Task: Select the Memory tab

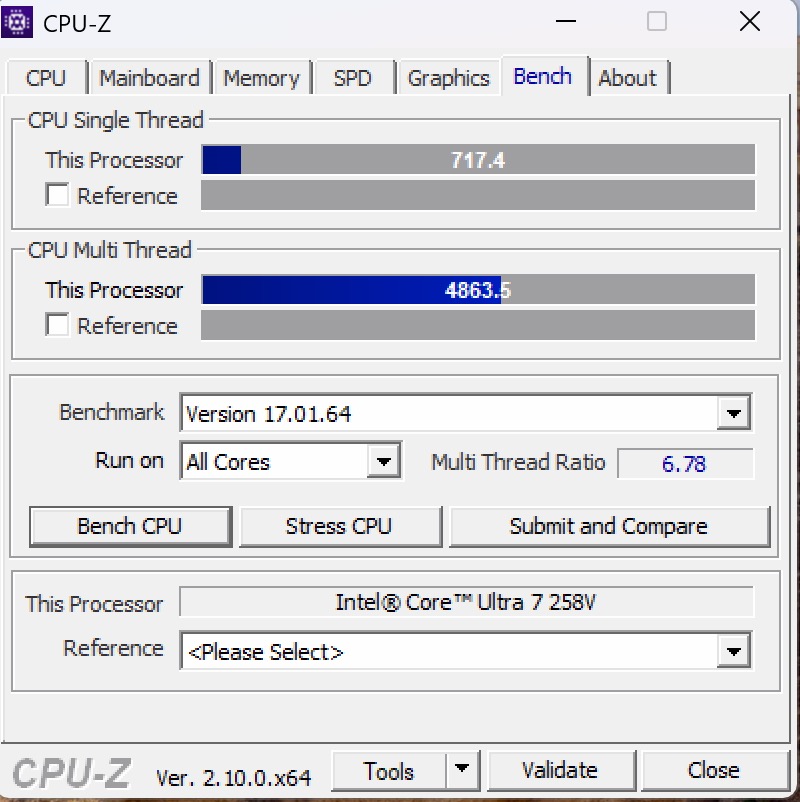Action: tap(262, 78)
